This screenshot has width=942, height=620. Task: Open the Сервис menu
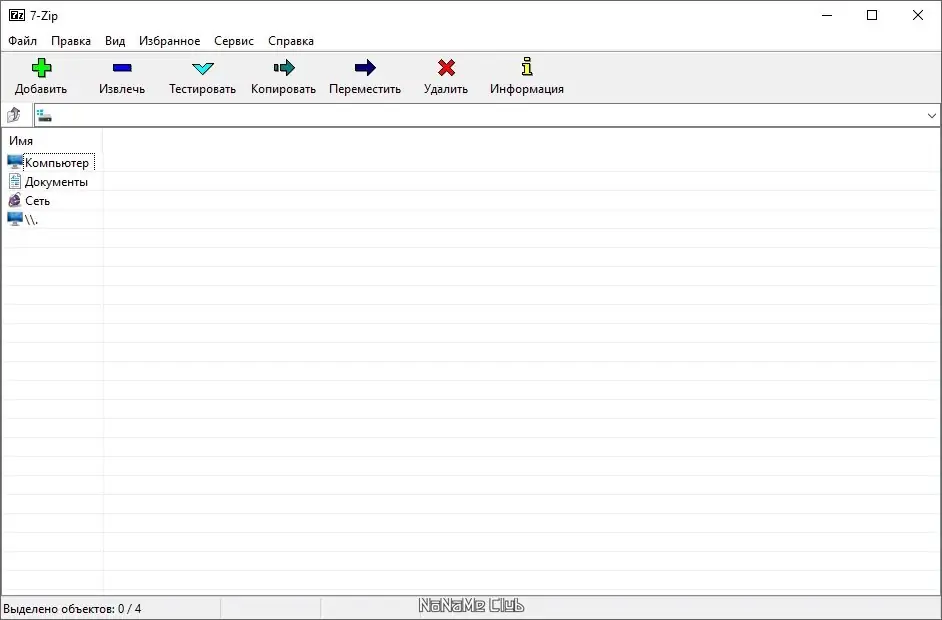tap(233, 41)
